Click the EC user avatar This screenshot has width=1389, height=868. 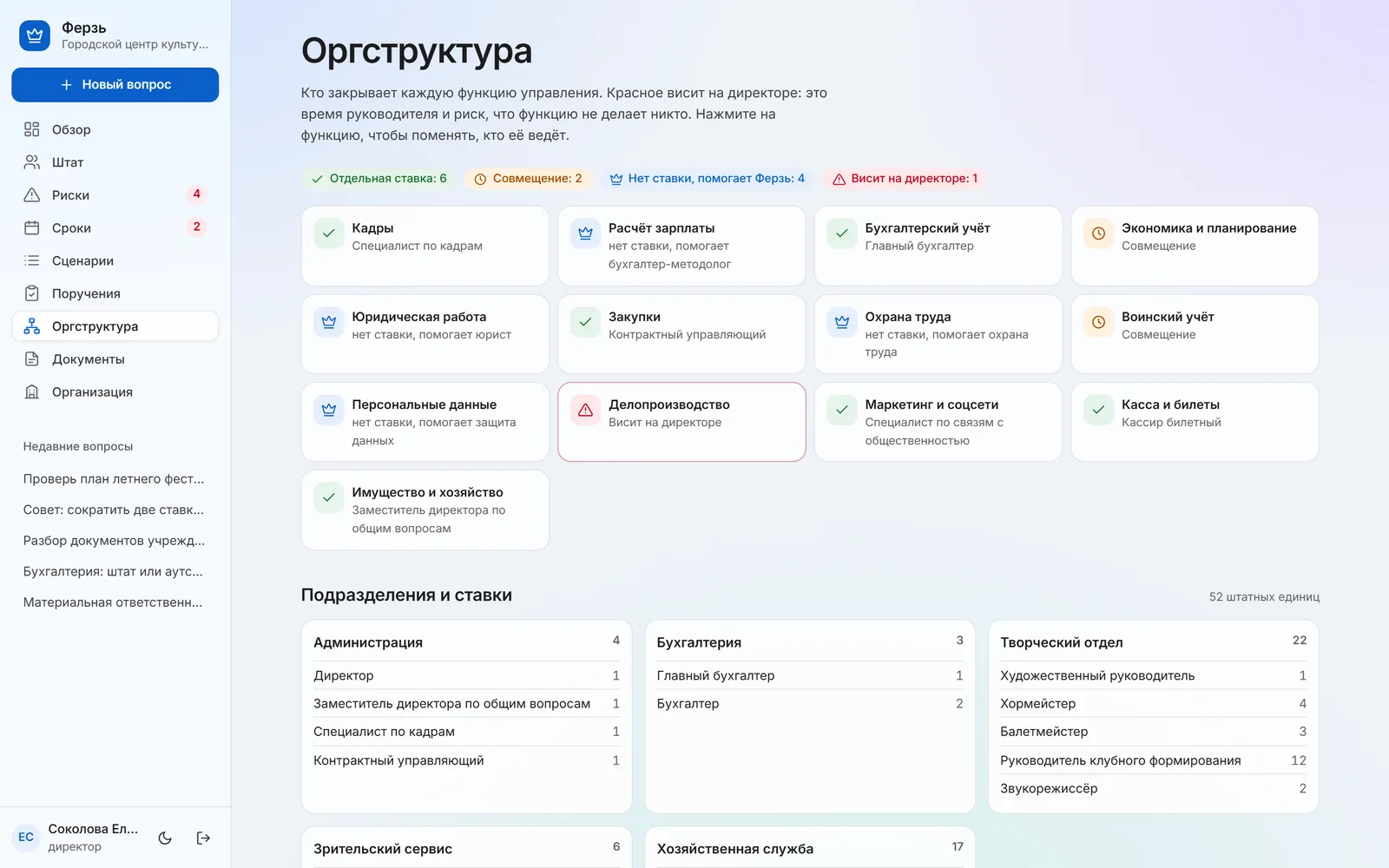(x=26, y=838)
